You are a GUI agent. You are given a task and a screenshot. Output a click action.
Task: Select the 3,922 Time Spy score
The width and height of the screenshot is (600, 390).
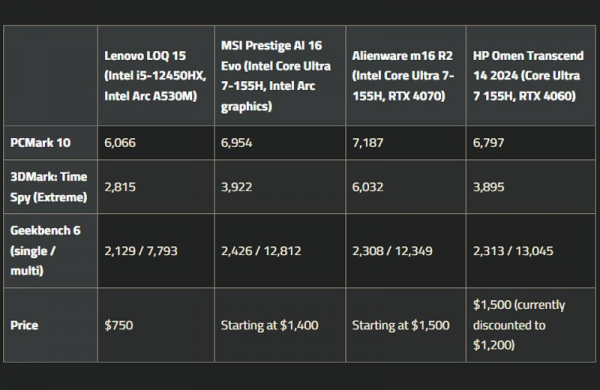236,187
